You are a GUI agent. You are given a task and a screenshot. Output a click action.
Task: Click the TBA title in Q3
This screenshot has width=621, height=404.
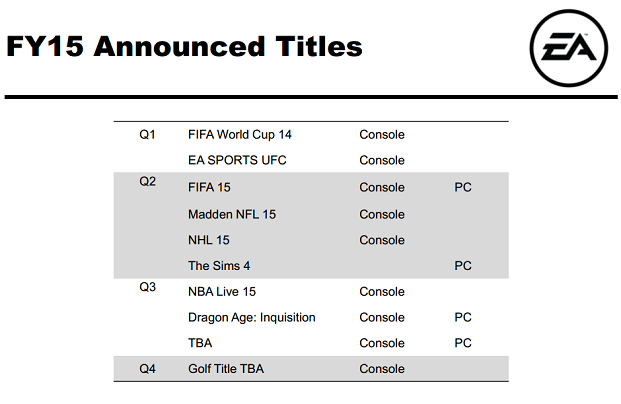coord(200,343)
